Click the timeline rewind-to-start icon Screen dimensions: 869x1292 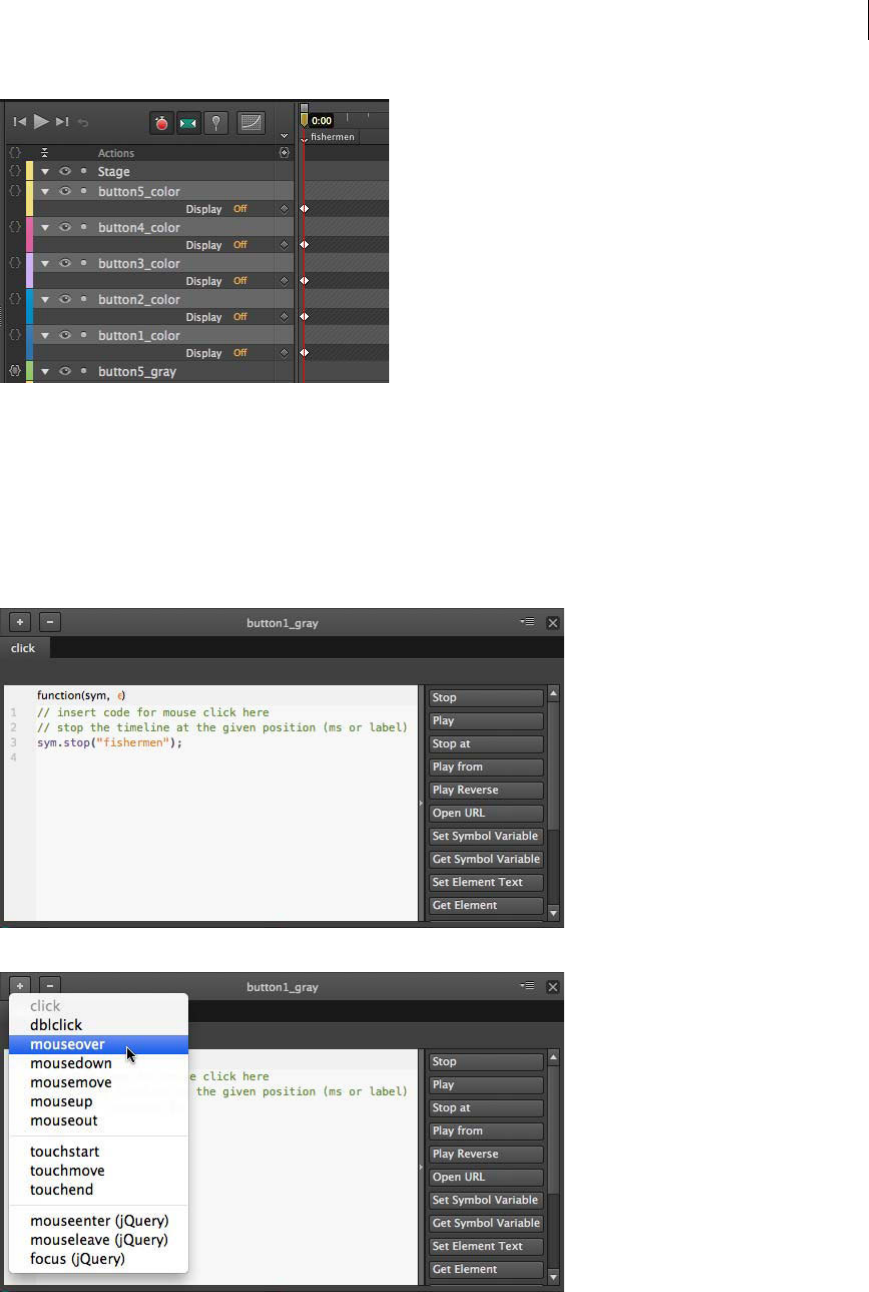[x=20, y=122]
